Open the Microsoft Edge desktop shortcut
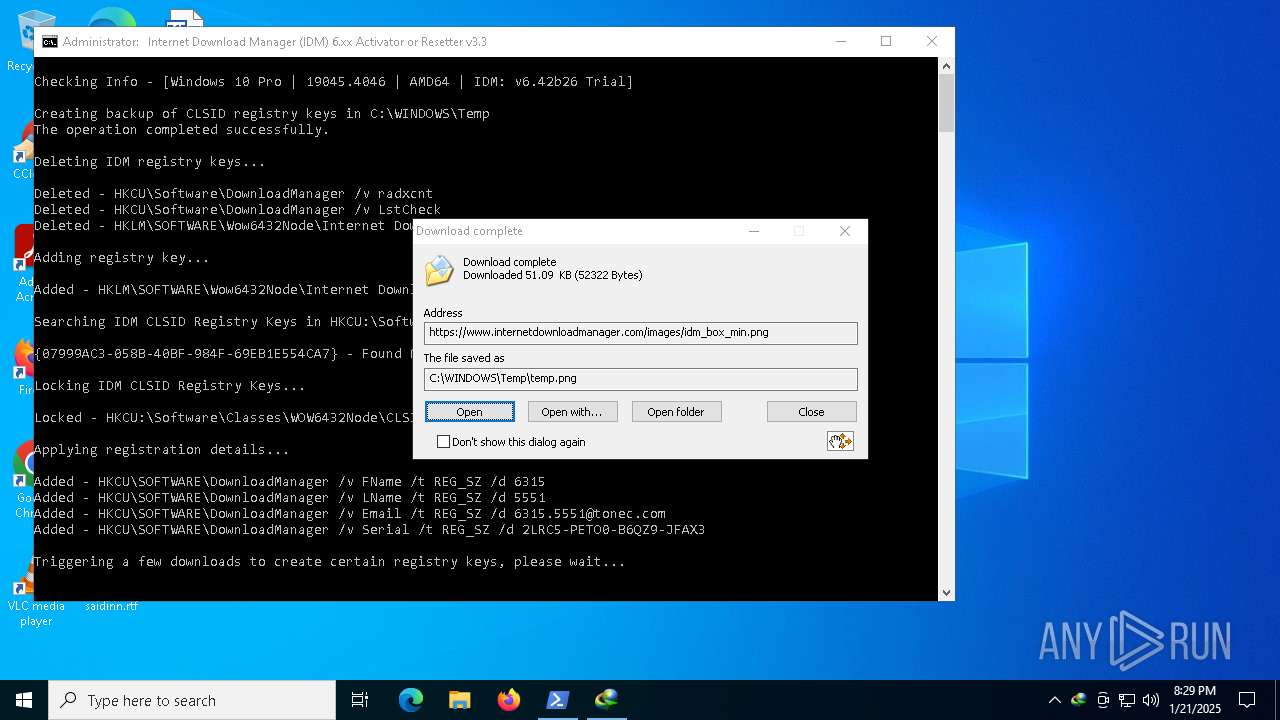 (x=111, y=17)
